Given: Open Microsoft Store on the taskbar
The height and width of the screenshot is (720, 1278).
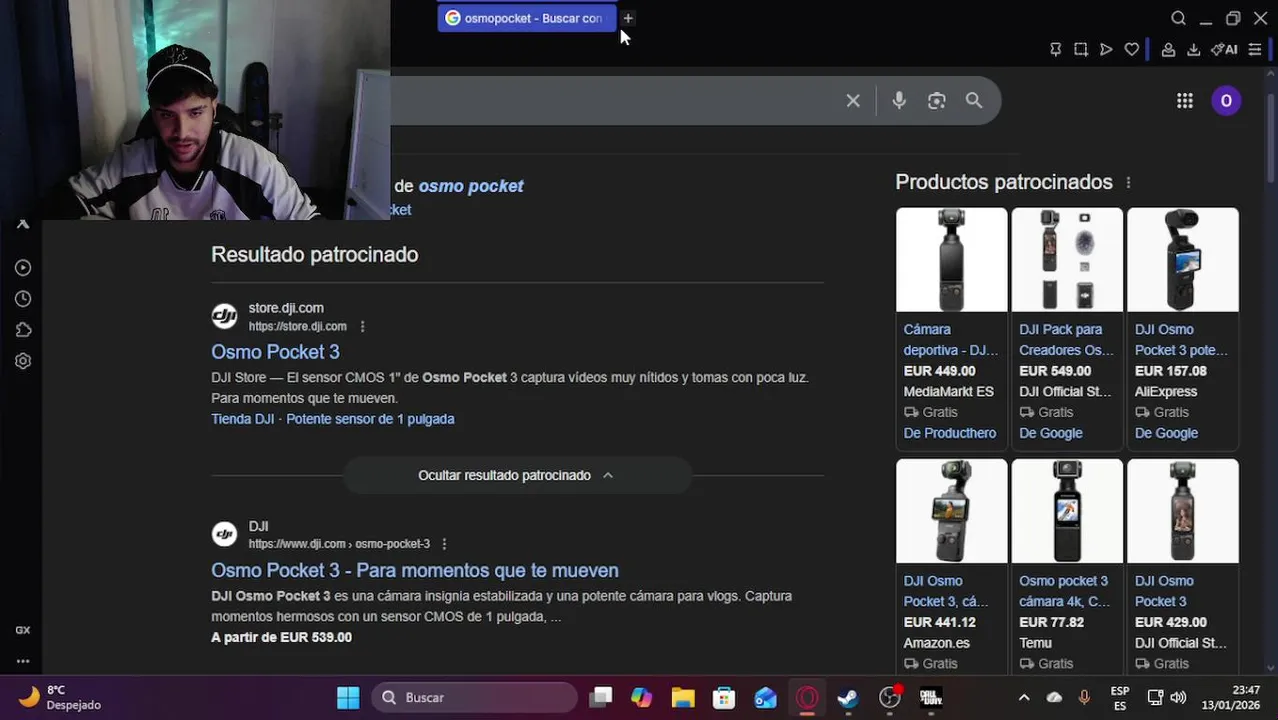Looking at the screenshot, I should 724,697.
